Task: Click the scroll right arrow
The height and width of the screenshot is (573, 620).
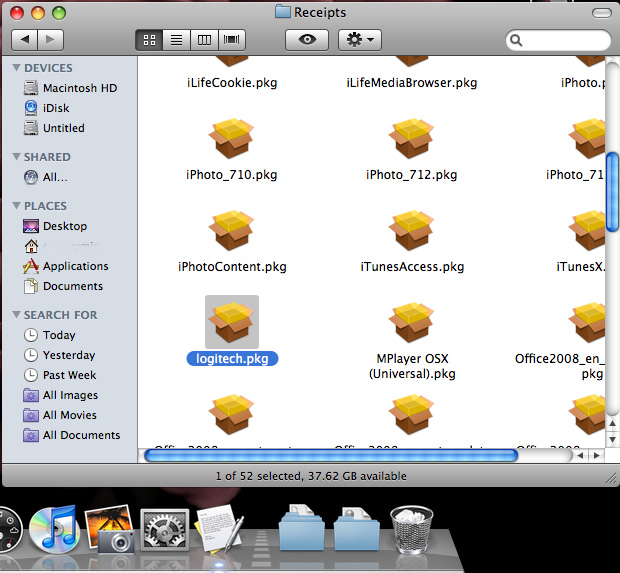Action: point(596,456)
